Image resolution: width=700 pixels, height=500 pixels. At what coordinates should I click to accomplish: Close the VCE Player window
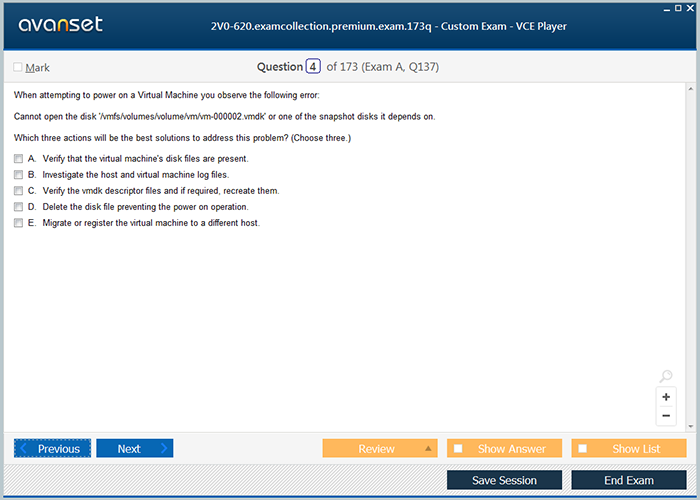point(691,7)
